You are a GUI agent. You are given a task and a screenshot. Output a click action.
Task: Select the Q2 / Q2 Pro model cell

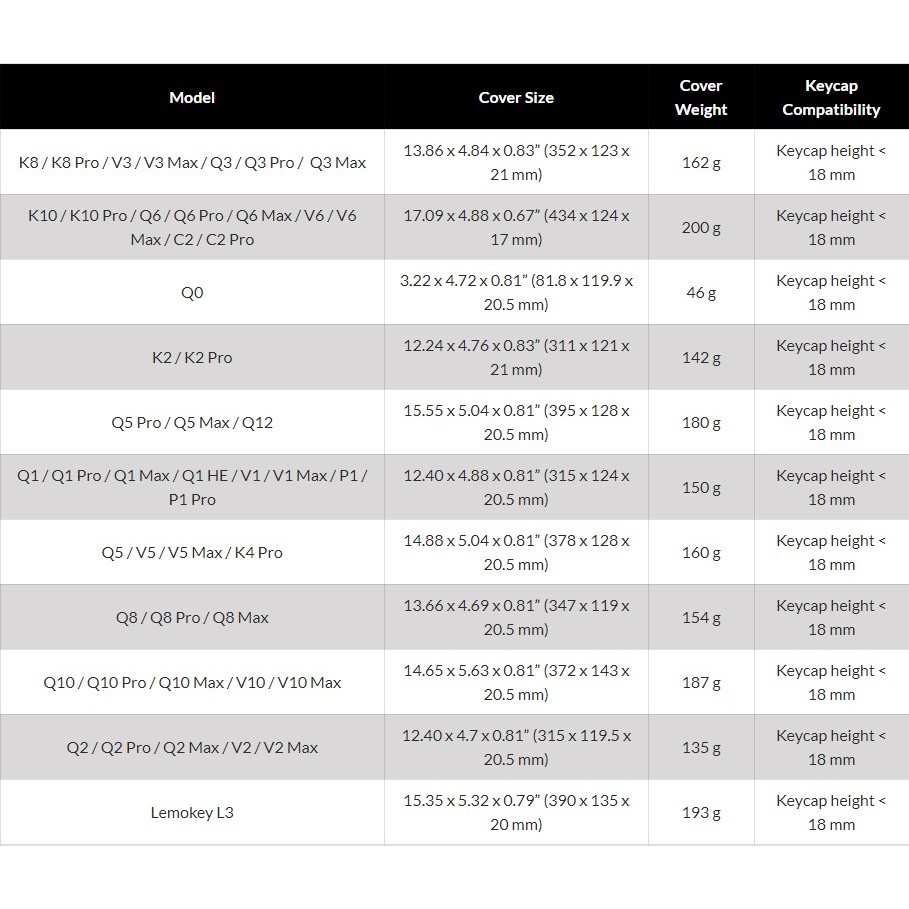[192, 747]
